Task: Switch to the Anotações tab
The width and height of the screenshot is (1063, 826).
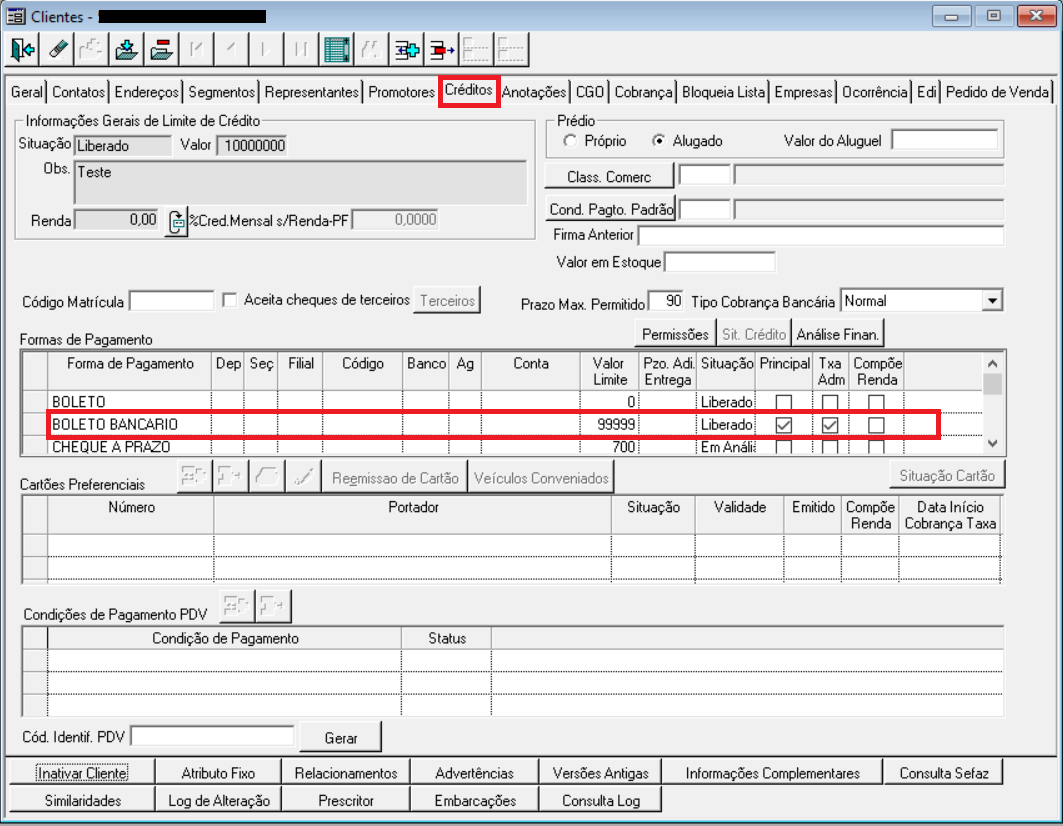Action: [x=534, y=92]
